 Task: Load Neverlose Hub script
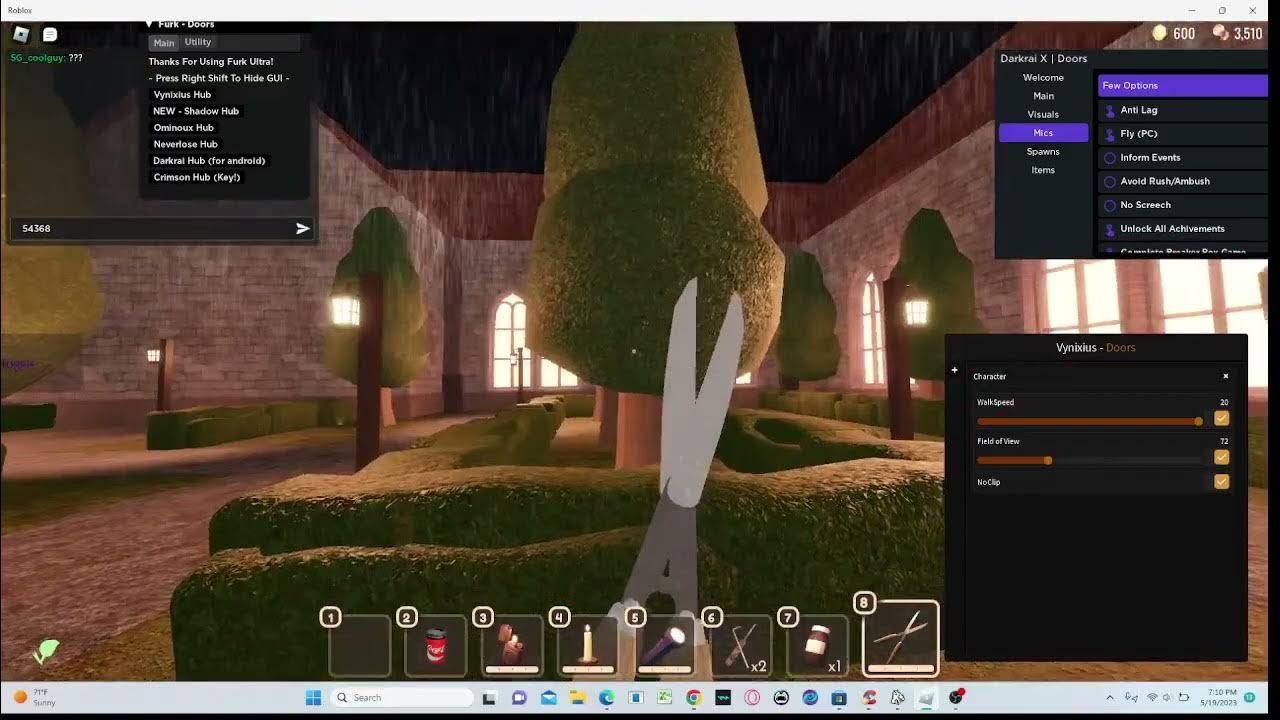pyautogui.click(x=185, y=144)
